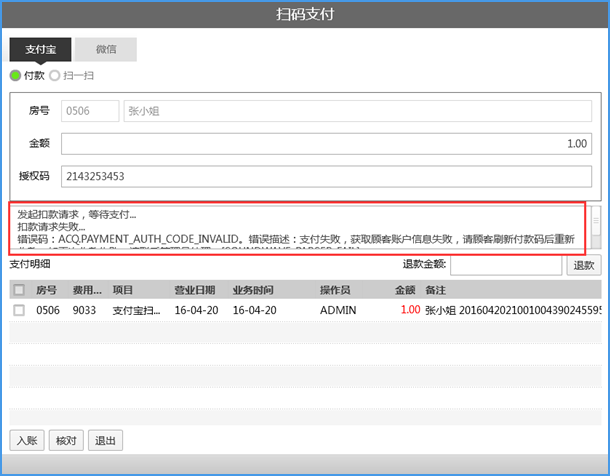Screen dimensions: 610x476
Task: Select the 9033 fee code cell
Action: pyautogui.click(x=84, y=310)
